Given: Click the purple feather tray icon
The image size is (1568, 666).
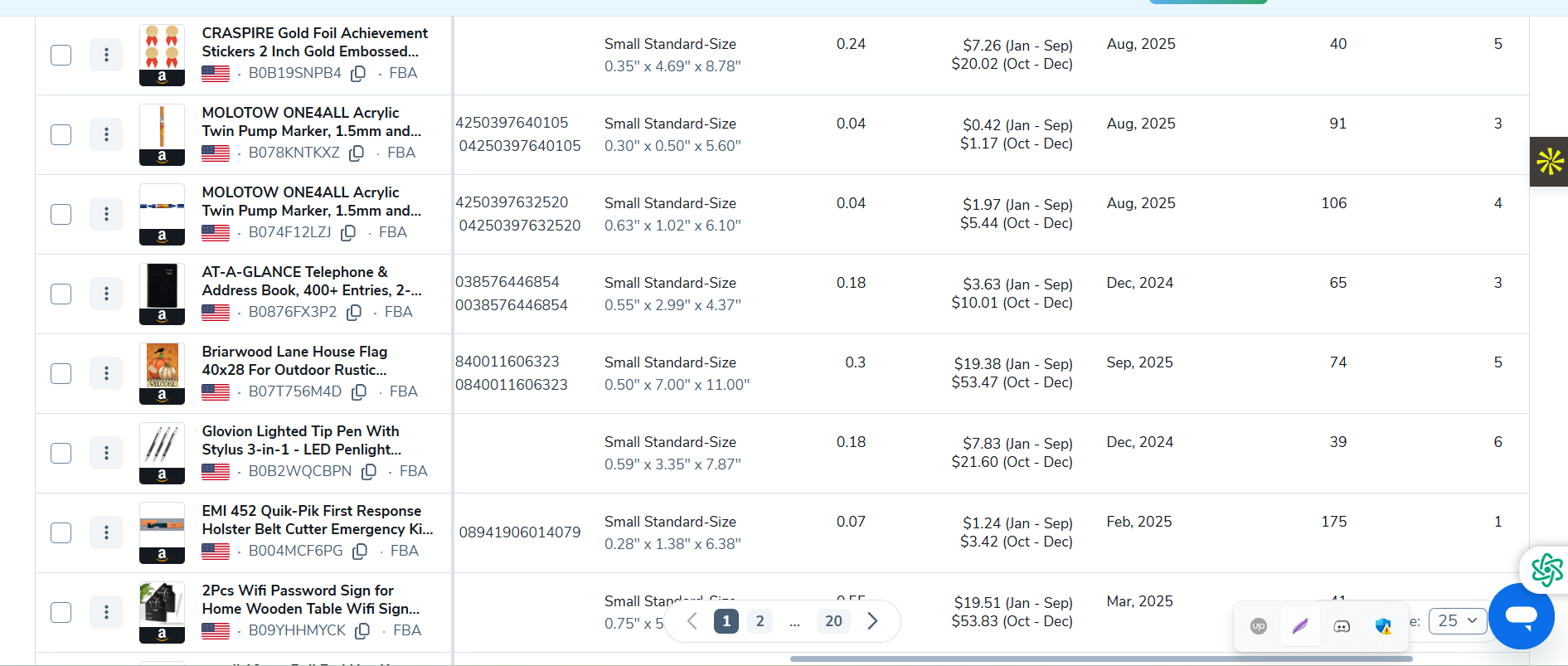Looking at the screenshot, I should (x=1300, y=626).
